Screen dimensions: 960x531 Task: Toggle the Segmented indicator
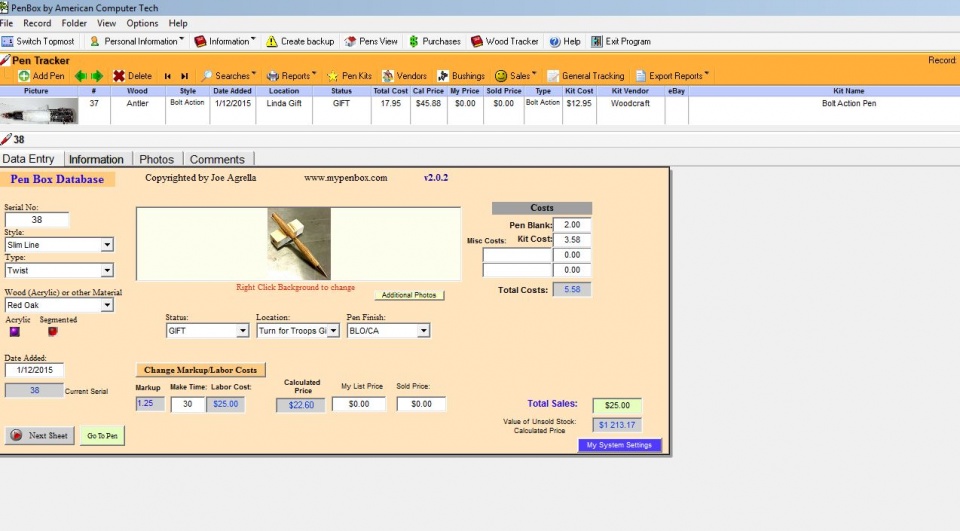(53, 332)
